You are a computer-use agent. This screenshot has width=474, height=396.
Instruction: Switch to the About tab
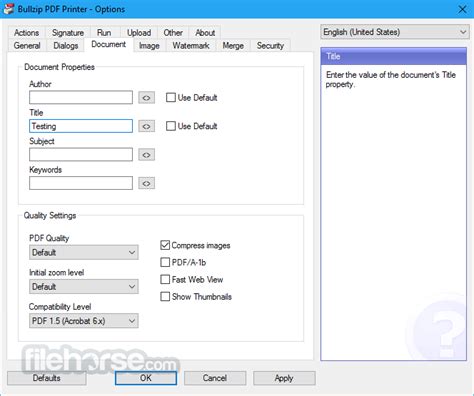coord(205,33)
